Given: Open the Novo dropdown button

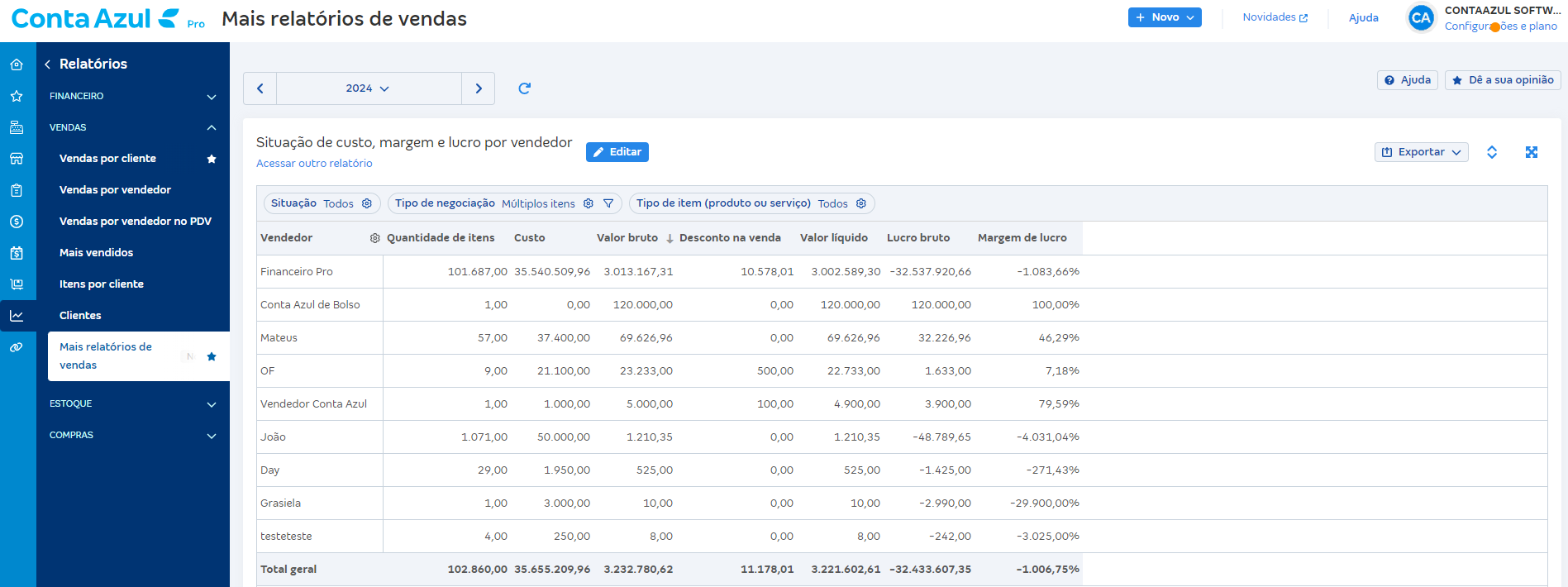Looking at the screenshot, I should (x=1165, y=17).
